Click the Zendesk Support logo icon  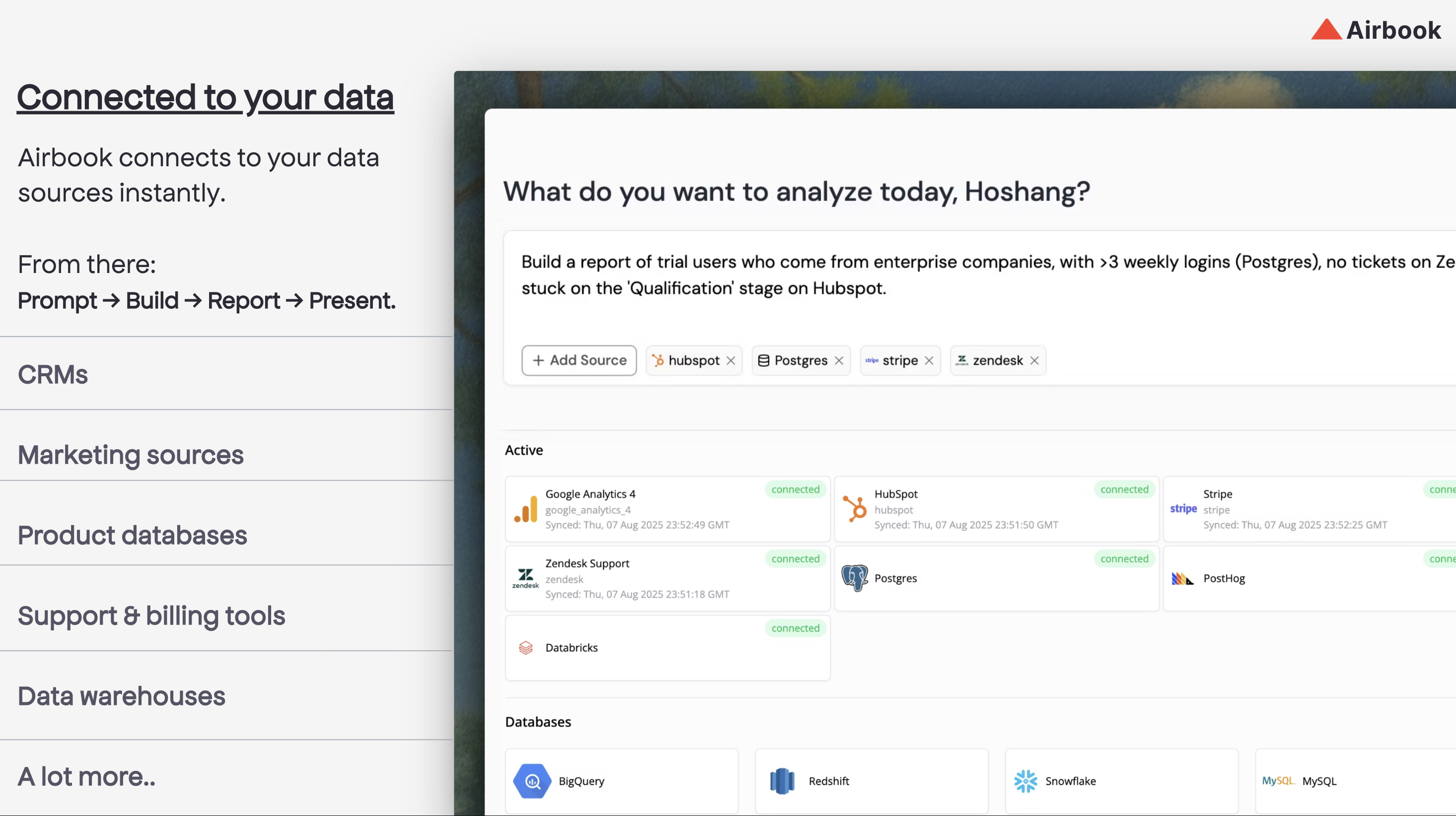[x=526, y=578]
